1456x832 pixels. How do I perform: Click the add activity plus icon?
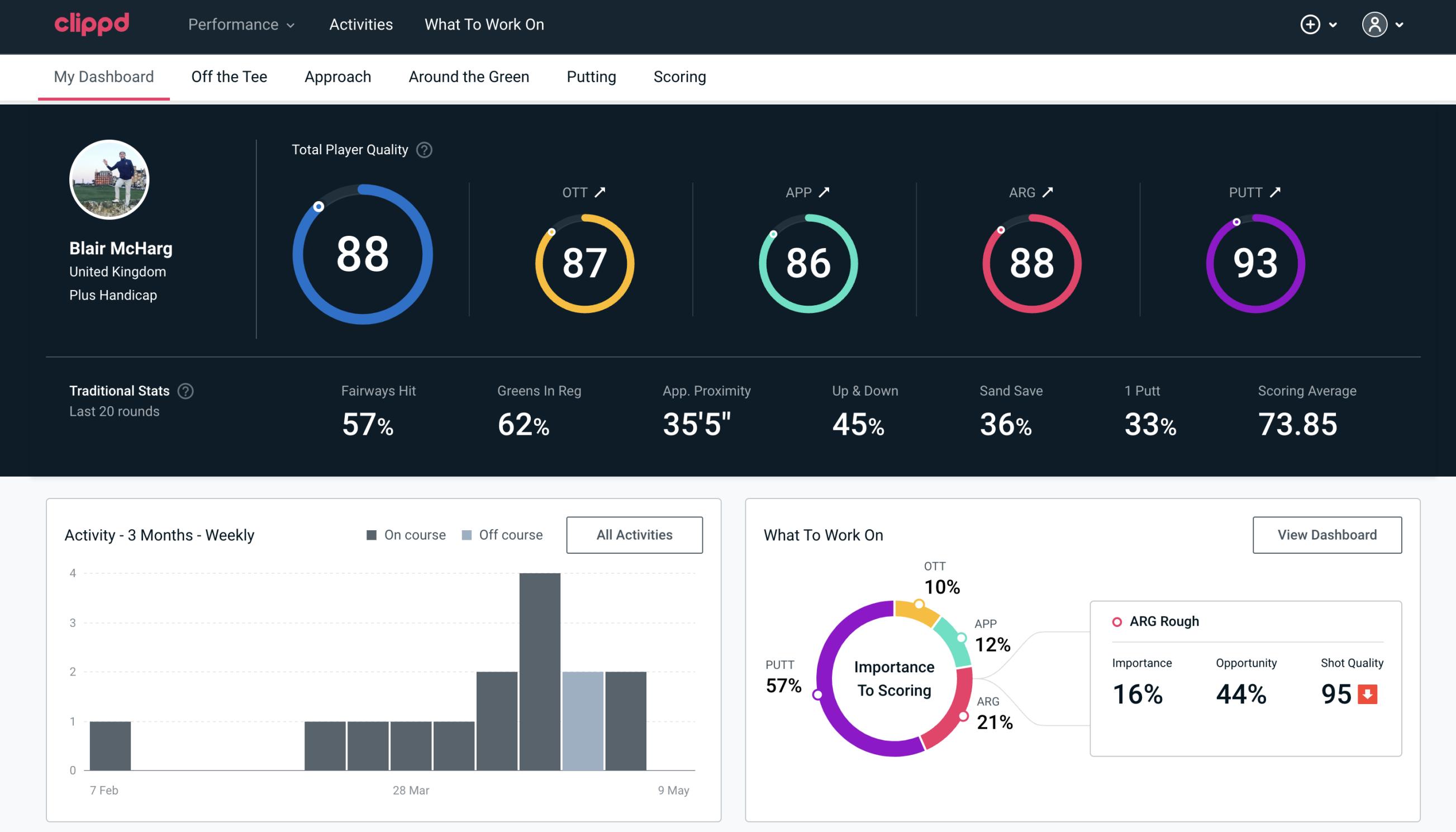coord(1311,25)
